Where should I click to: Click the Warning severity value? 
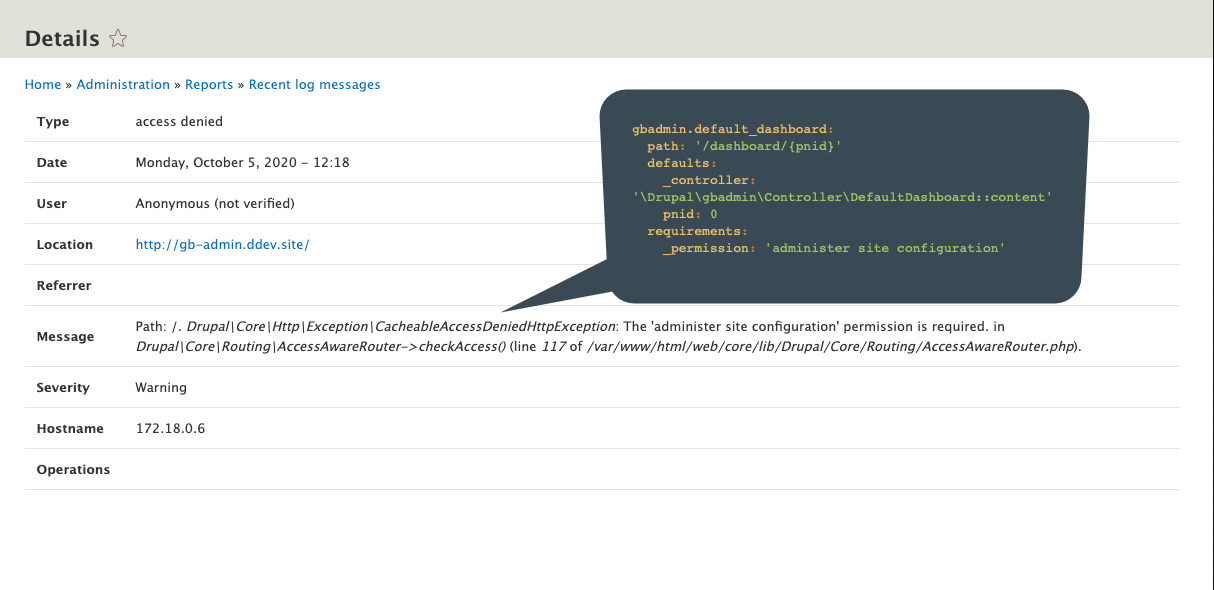coord(159,387)
